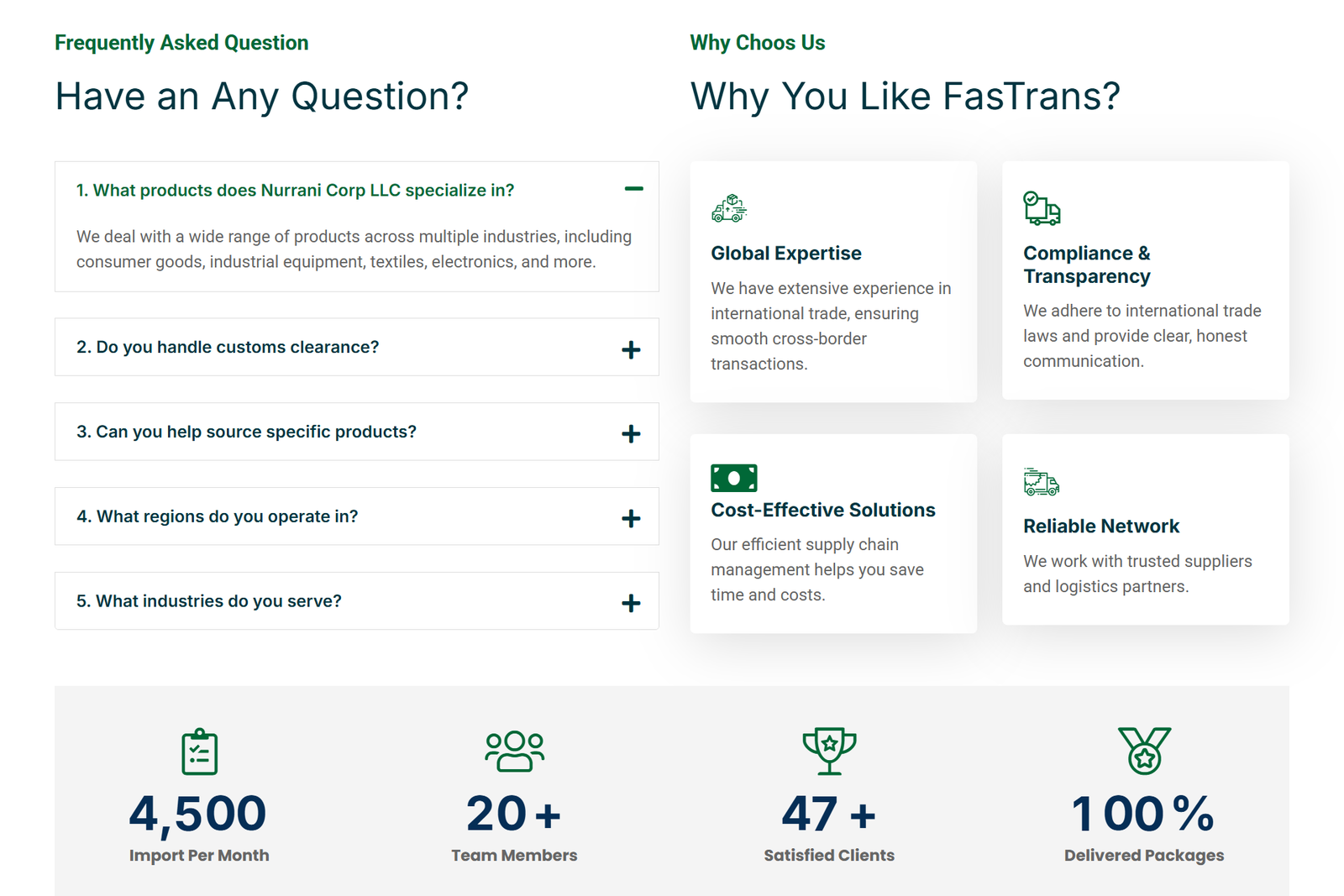Click the Compliance & Transparency truck icon

1042,208
